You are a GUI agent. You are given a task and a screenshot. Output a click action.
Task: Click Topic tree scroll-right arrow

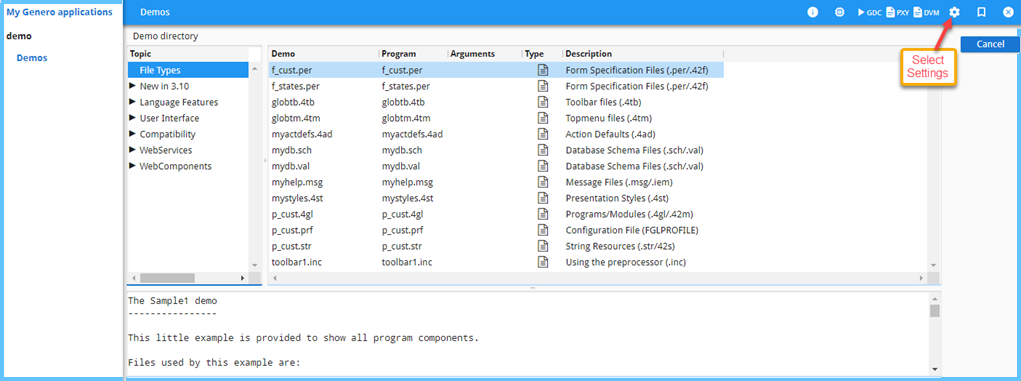[242, 278]
